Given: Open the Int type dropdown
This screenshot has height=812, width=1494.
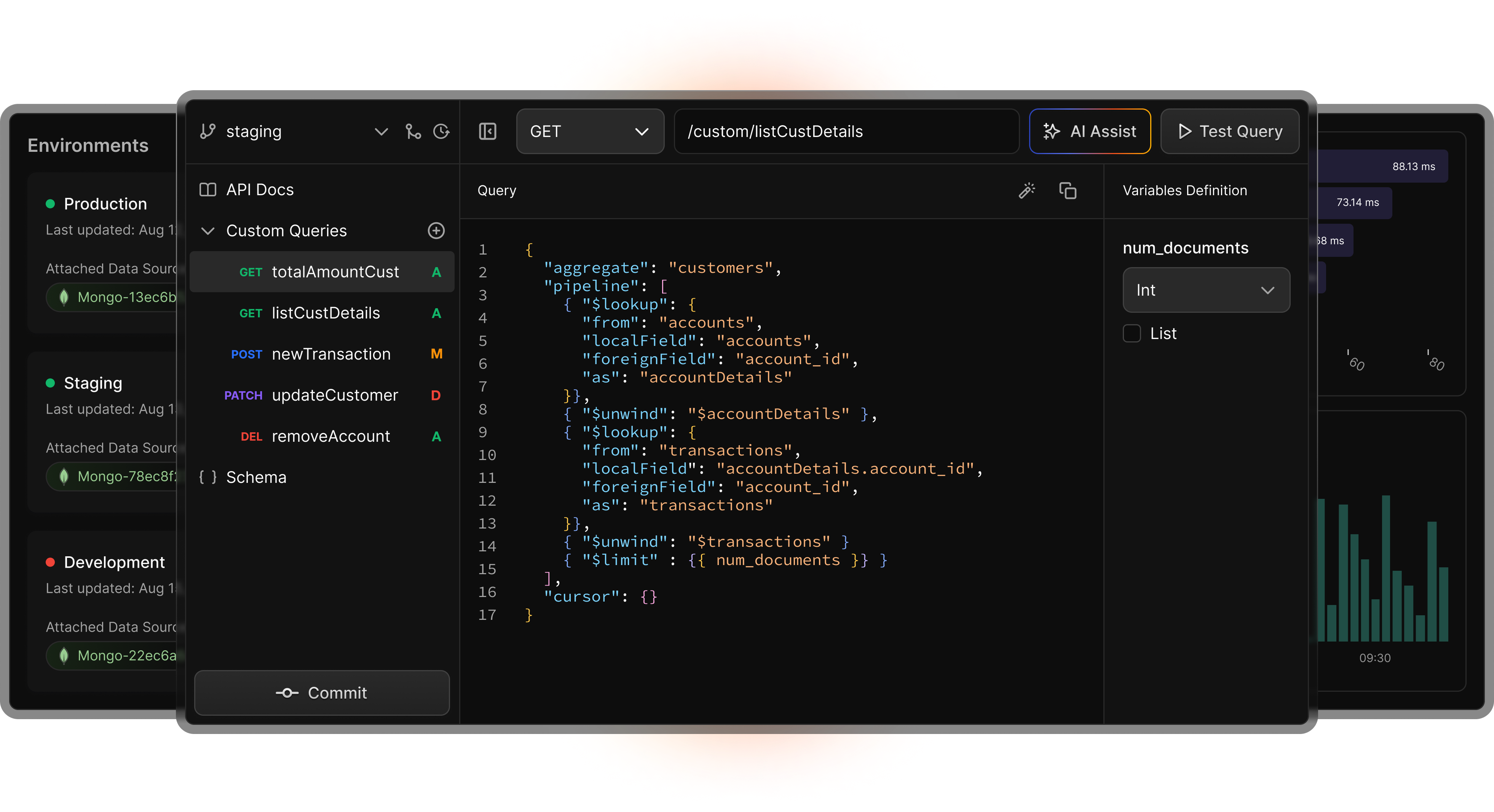Looking at the screenshot, I should 1206,290.
